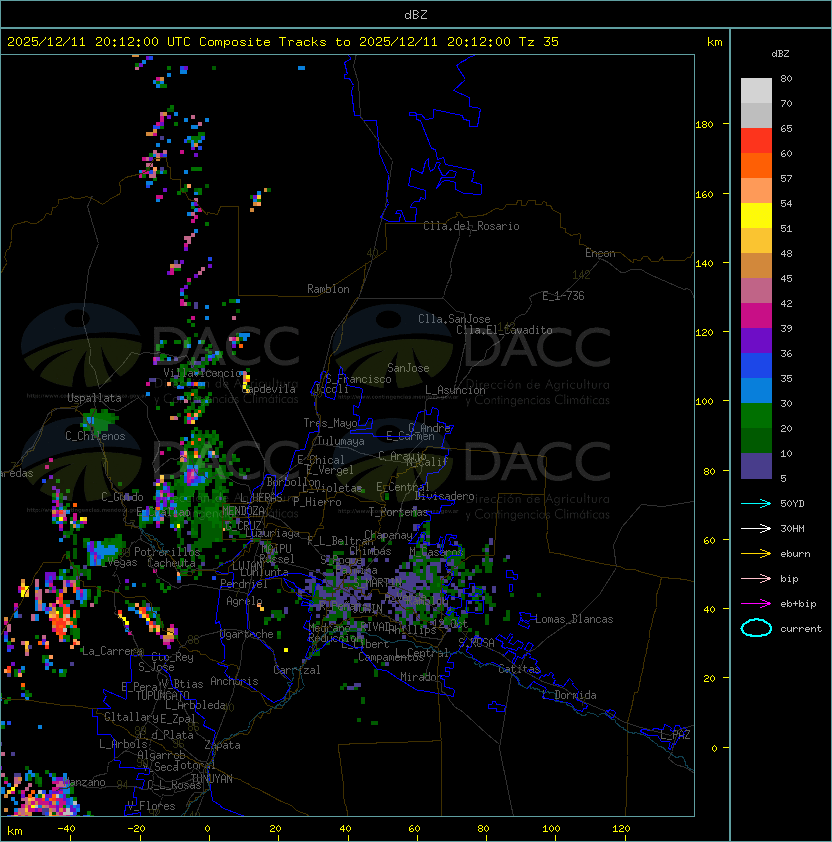
Task: Click the 'Carrizal' place label
Action: 296,670
